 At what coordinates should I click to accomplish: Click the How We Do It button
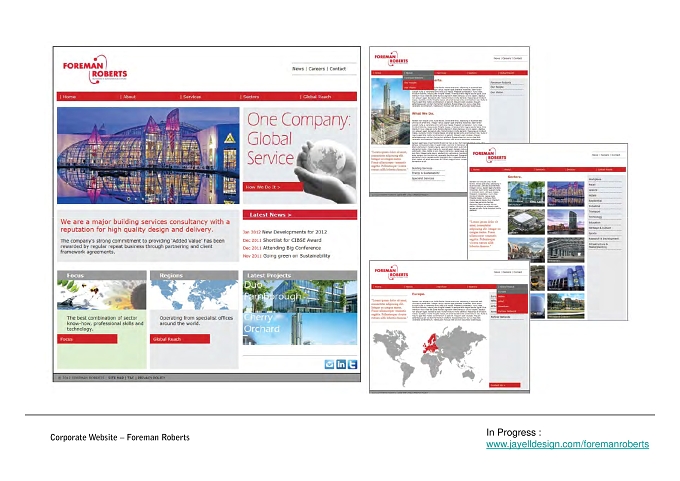tap(273, 187)
